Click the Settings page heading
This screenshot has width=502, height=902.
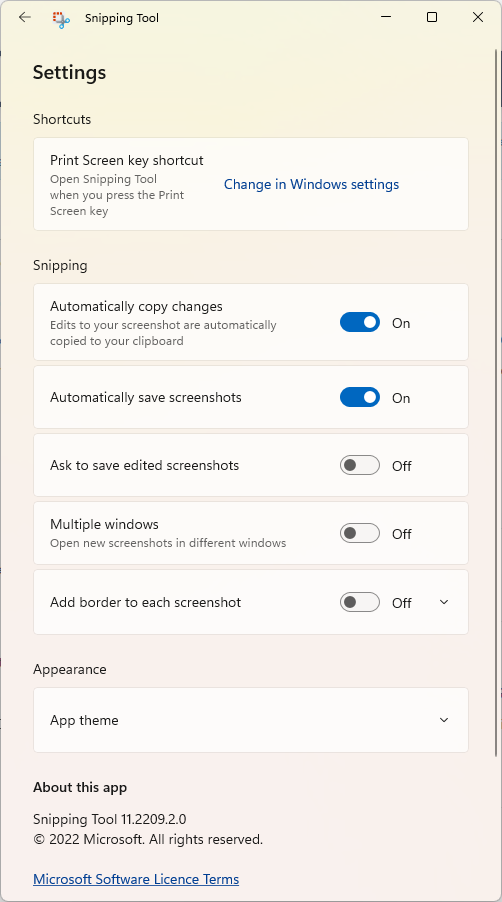[x=70, y=72]
